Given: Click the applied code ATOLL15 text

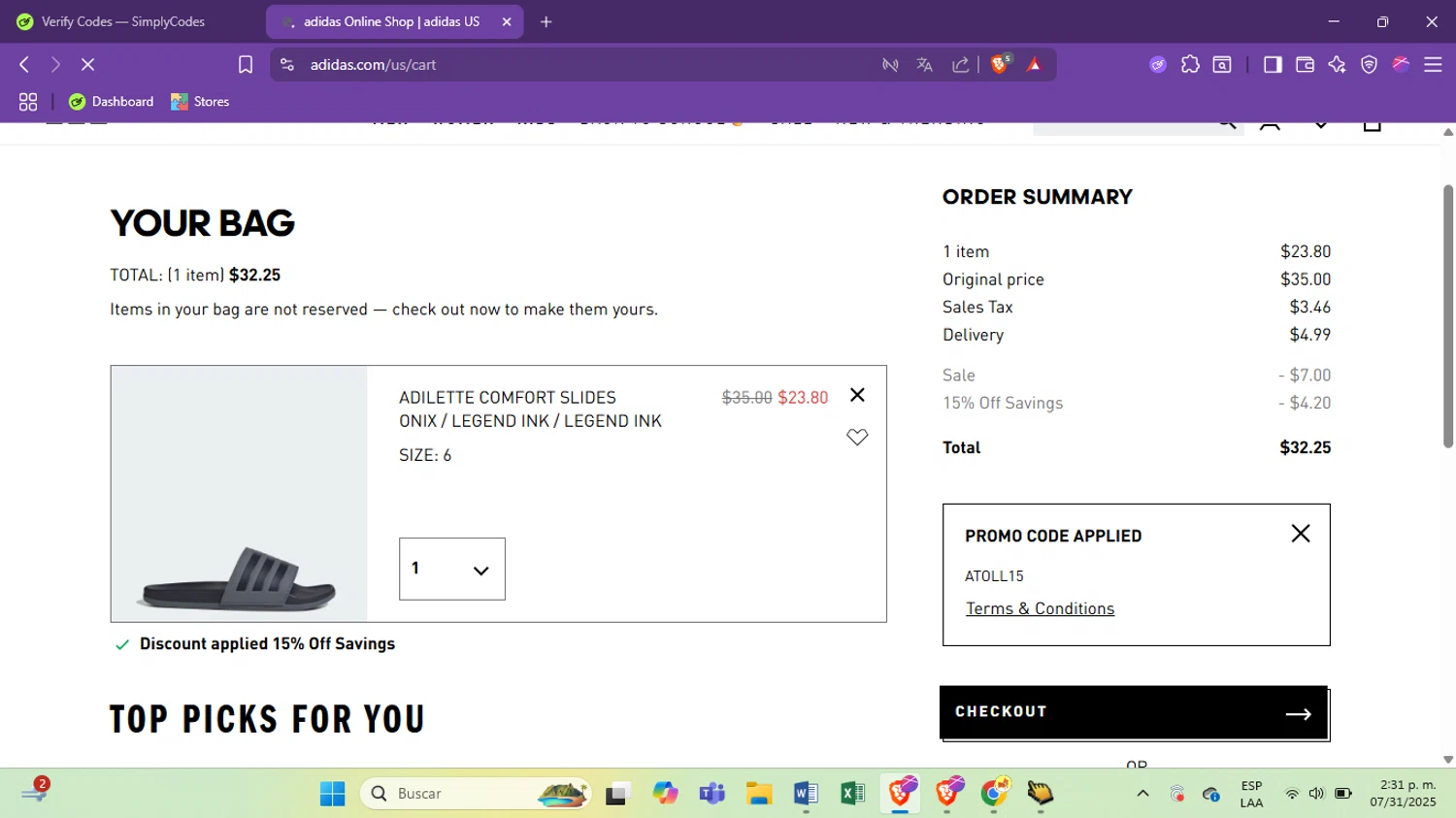Looking at the screenshot, I should coord(994,576).
